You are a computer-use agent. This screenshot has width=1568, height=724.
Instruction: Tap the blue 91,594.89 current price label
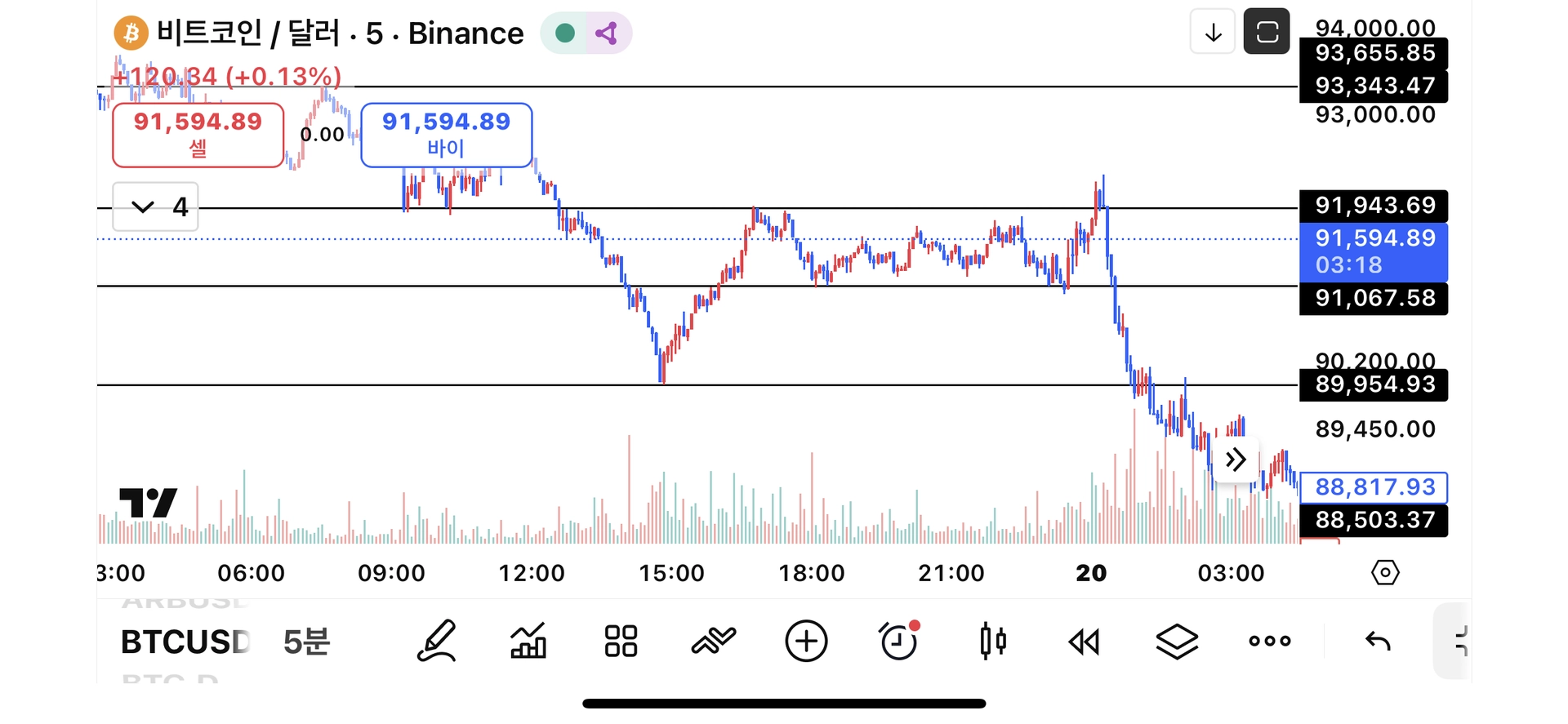tap(1374, 251)
